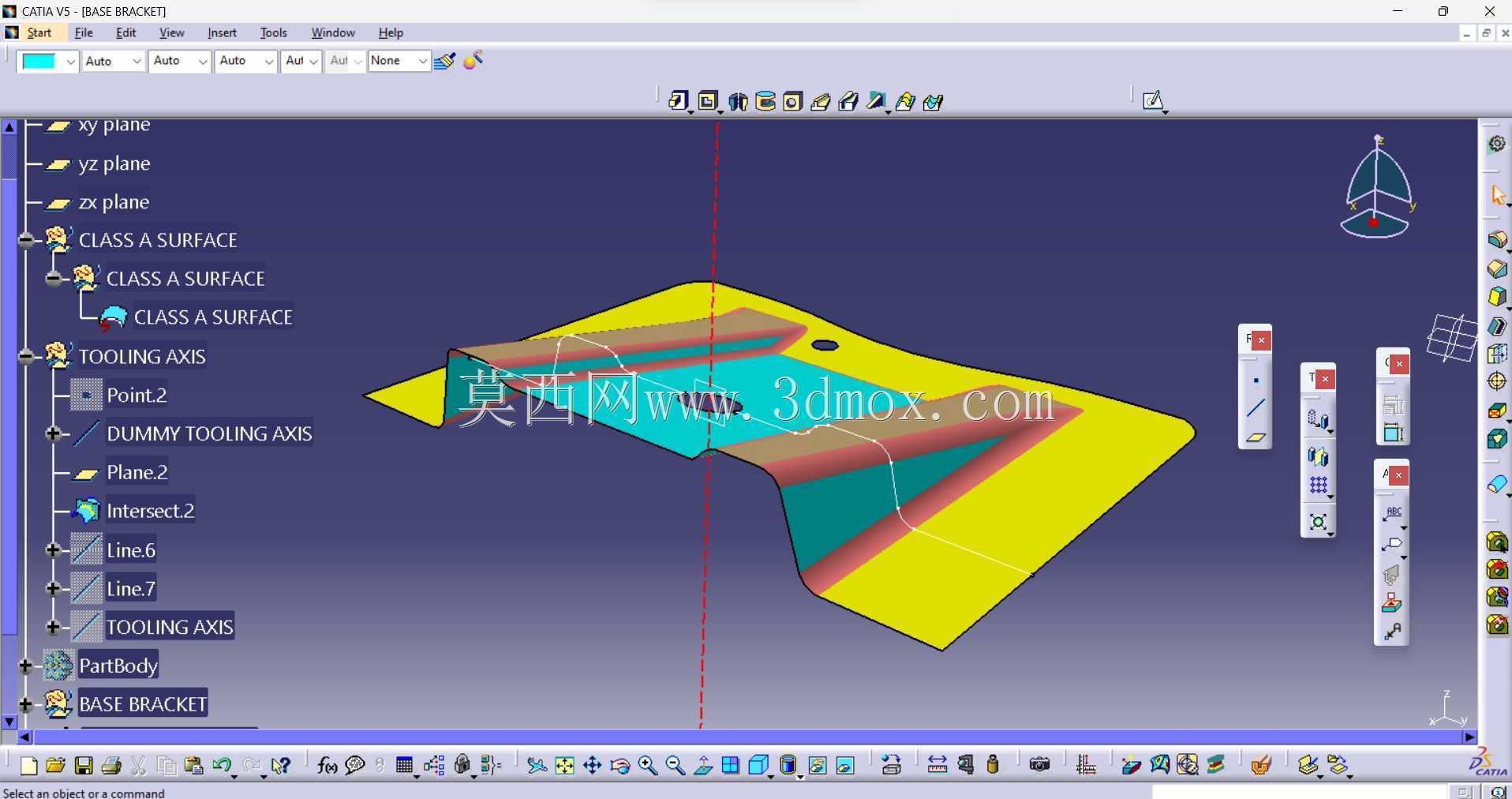The width and height of the screenshot is (1512, 799).
Task: Select the Stiffener tool icon
Action: (x=876, y=102)
